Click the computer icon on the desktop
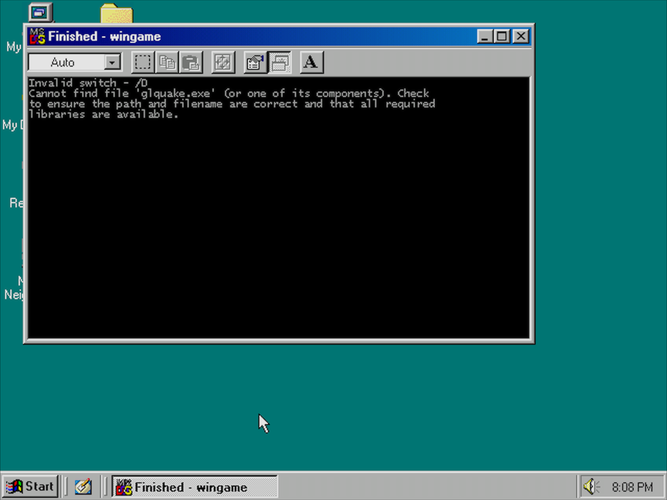The width and height of the screenshot is (667, 500). click(x=40, y=13)
